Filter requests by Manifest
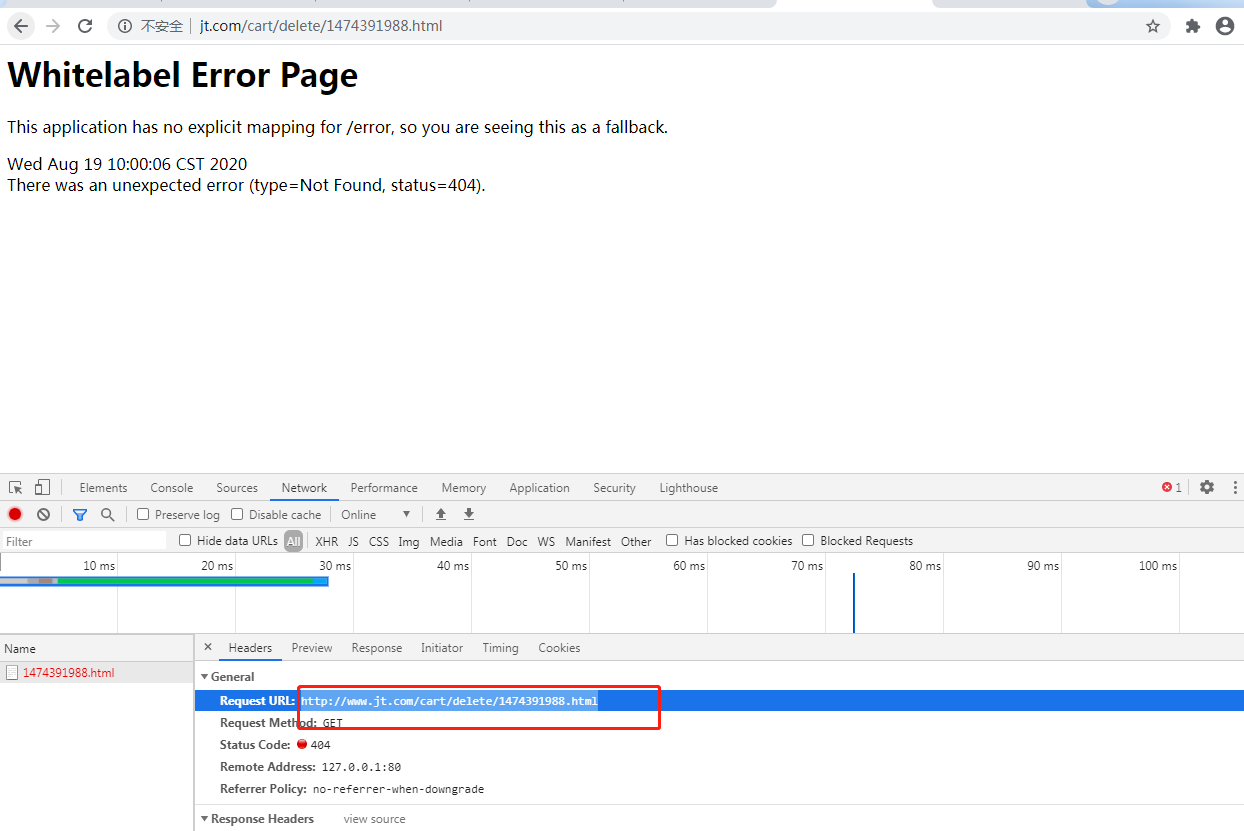This screenshot has height=831, width=1244. [x=588, y=541]
